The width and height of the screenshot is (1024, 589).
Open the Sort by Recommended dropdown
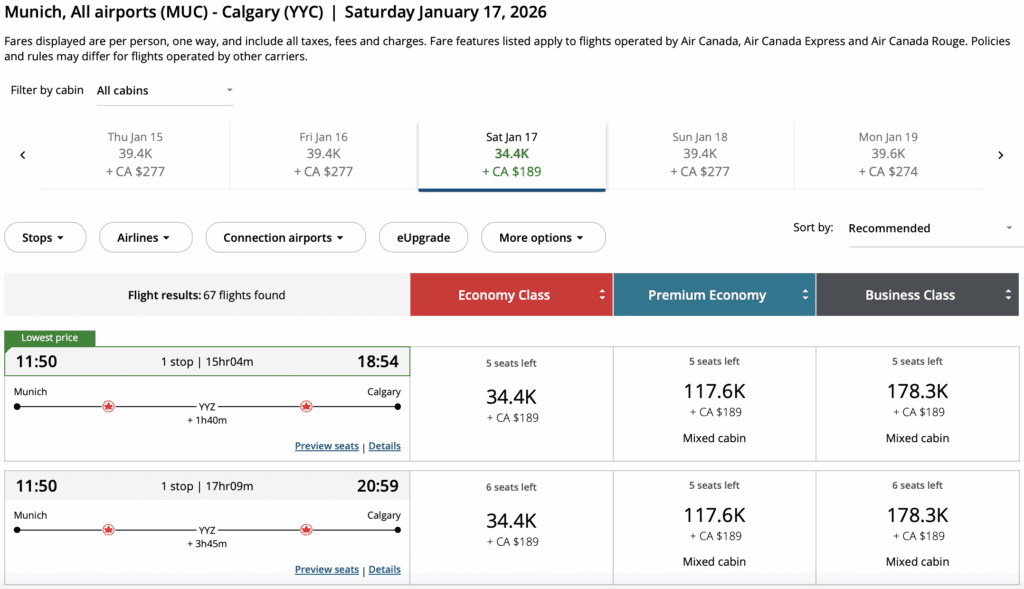click(930, 228)
